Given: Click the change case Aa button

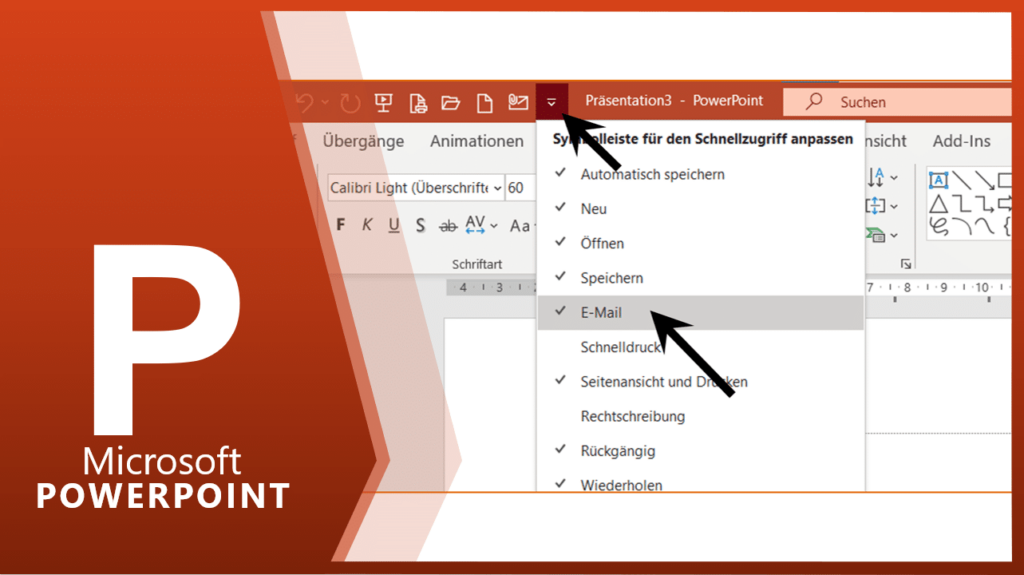Looking at the screenshot, I should pyautogui.click(x=521, y=226).
